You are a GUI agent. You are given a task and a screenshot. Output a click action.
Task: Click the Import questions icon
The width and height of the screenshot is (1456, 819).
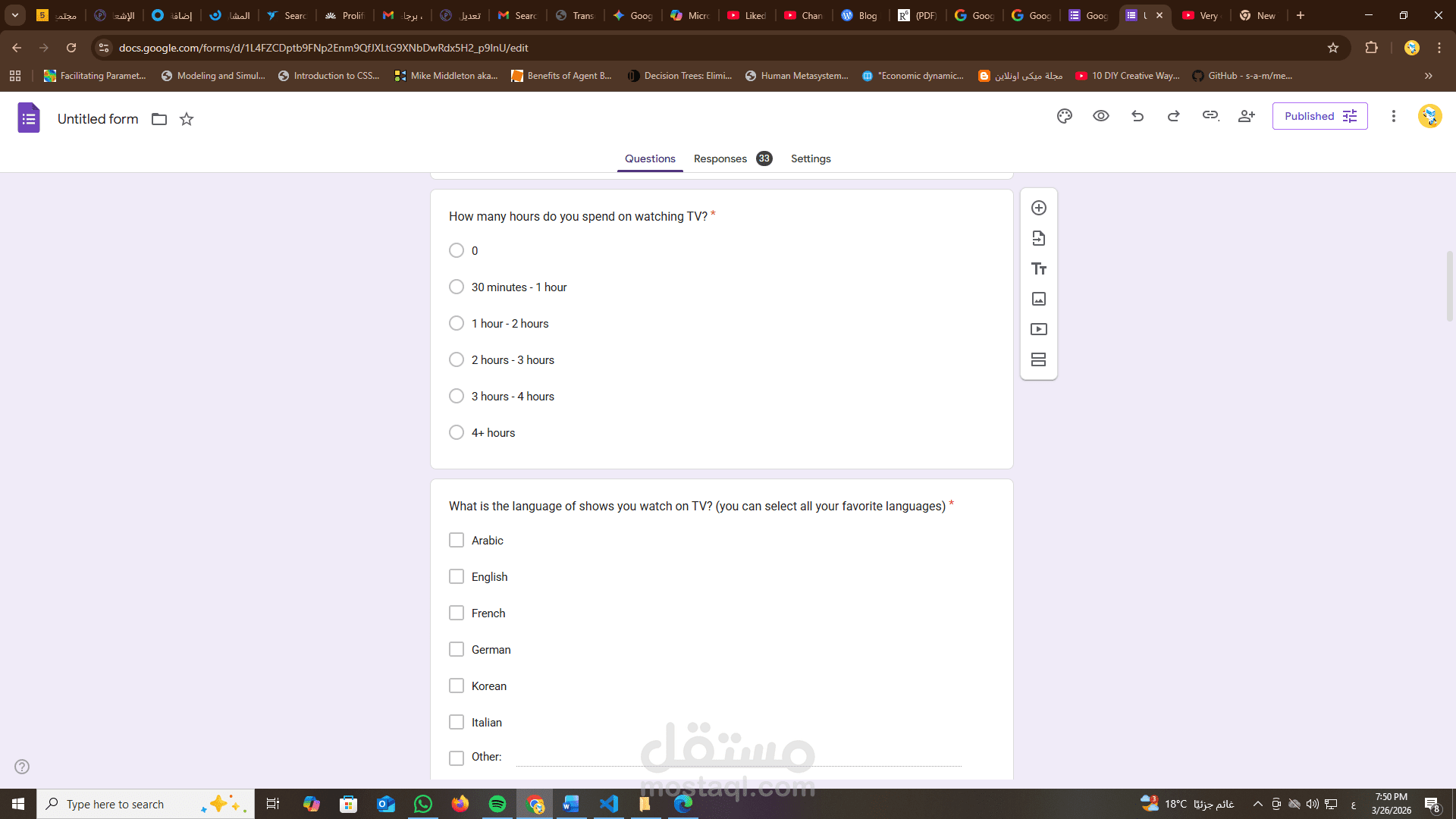pos(1039,238)
